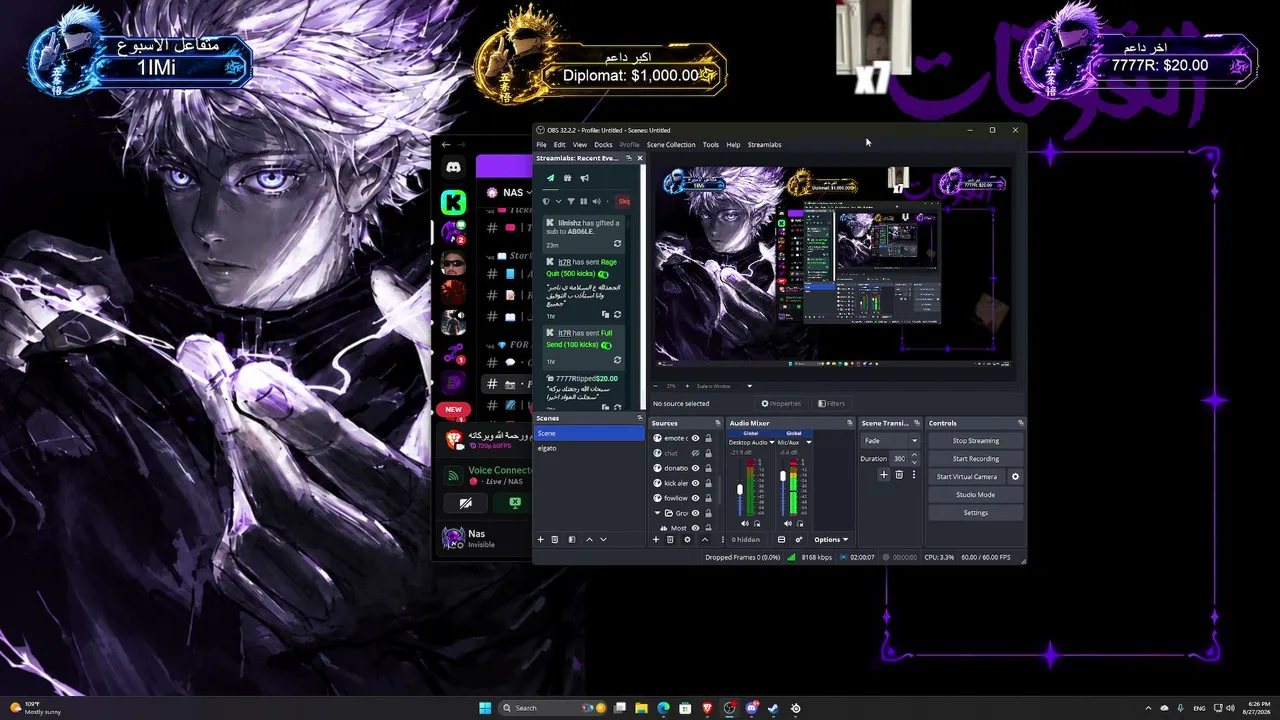Toggle Desktop Audio monitoring headphone icon
Viewport: 1280px width, 720px height.
click(757, 523)
